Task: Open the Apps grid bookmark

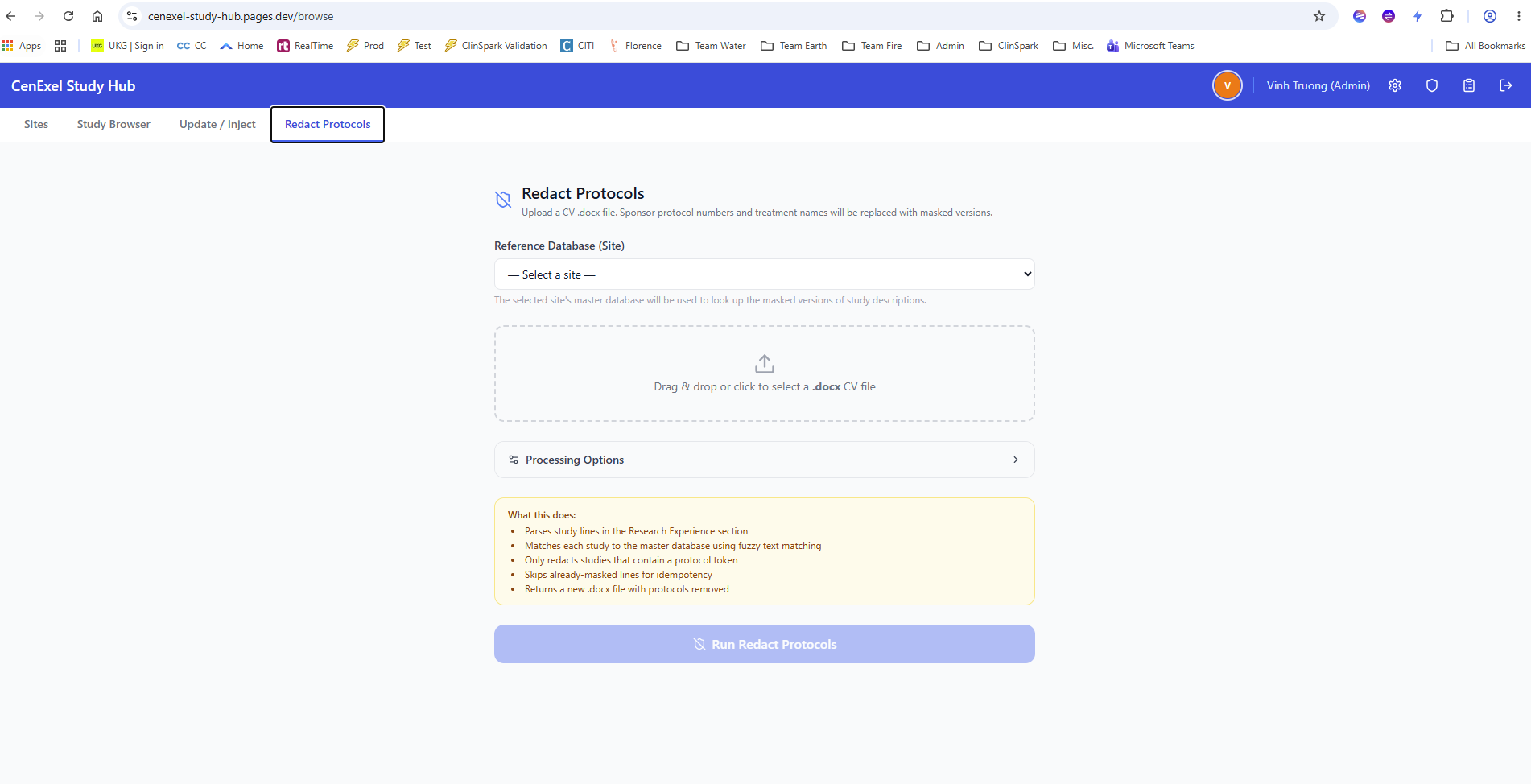Action: click(x=23, y=46)
